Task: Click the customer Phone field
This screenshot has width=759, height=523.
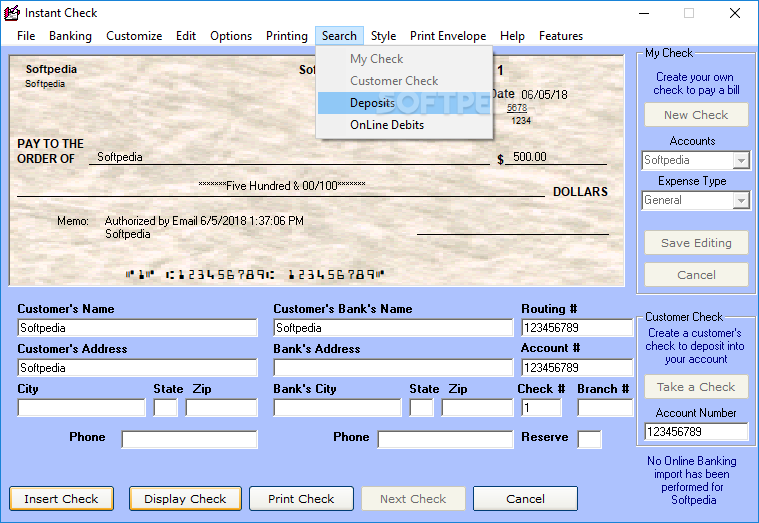Action: (x=189, y=439)
